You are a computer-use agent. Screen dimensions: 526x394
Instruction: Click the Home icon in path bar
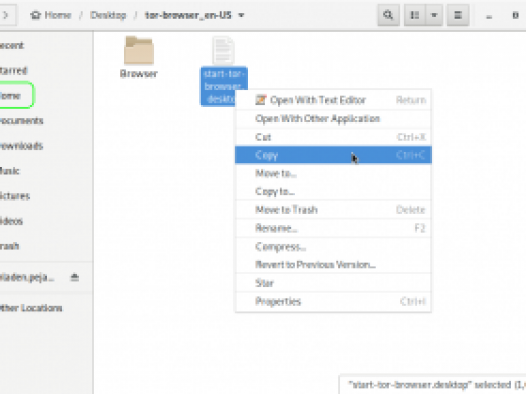coord(36,15)
